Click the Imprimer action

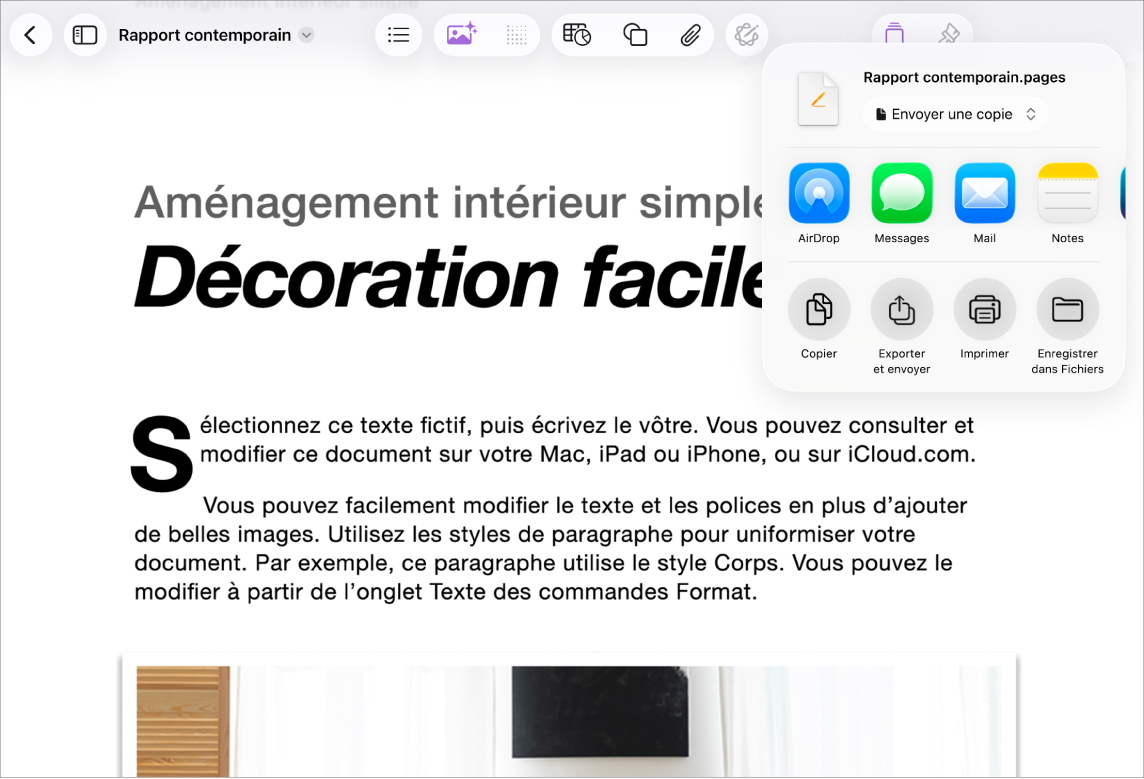pos(984,319)
